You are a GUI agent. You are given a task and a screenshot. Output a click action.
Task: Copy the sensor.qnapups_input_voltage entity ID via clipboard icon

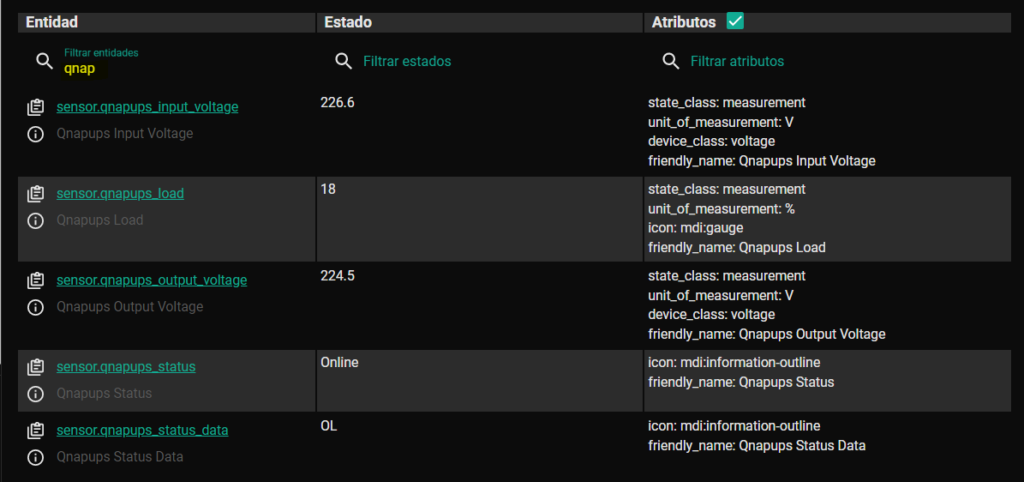pos(35,107)
